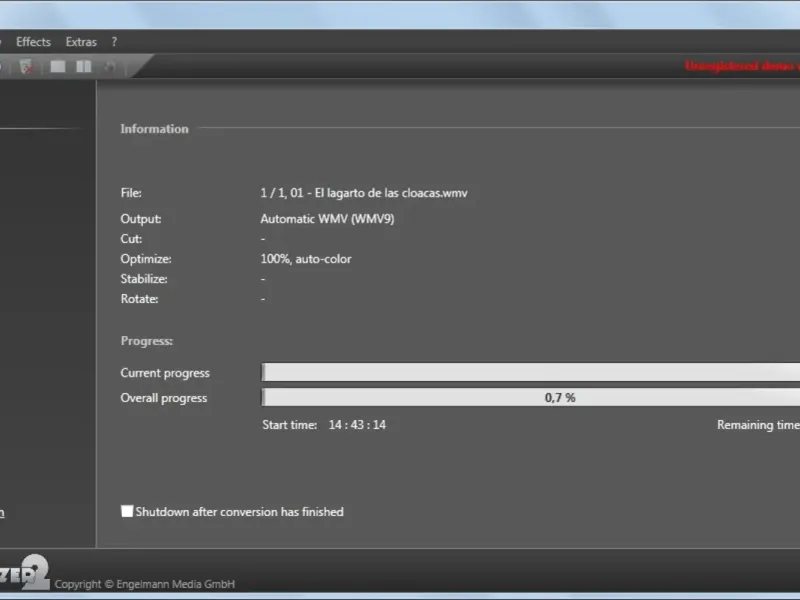
Task: Click the output value Automatic WMV (WMV9)
Action: tap(327, 219)
